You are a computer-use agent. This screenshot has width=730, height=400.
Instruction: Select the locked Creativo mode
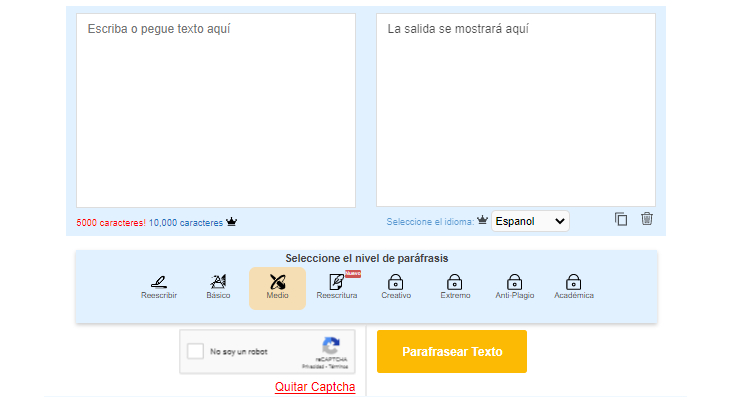coord(396,287)
